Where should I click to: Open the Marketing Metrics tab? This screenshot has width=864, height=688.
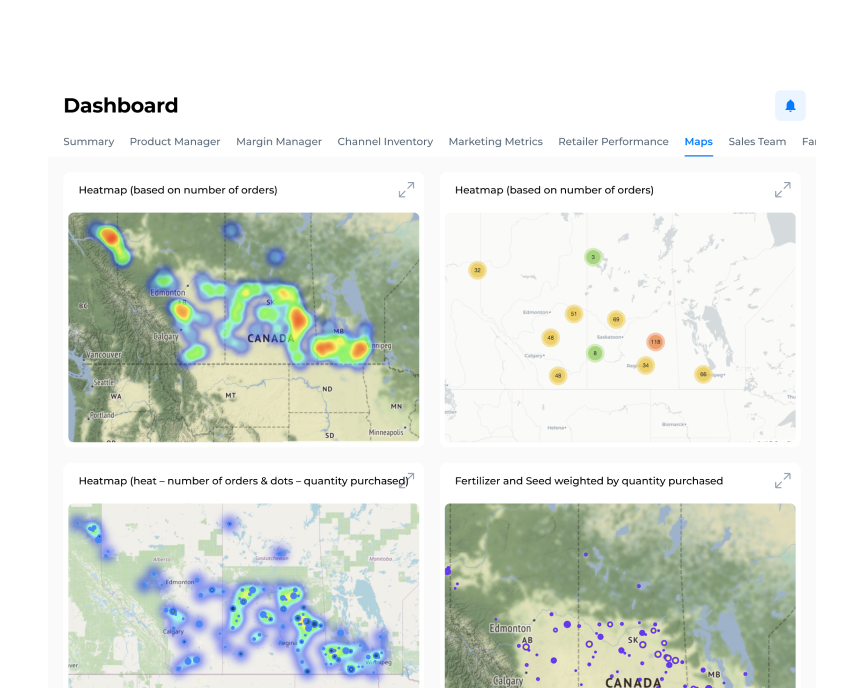(495, 142)
